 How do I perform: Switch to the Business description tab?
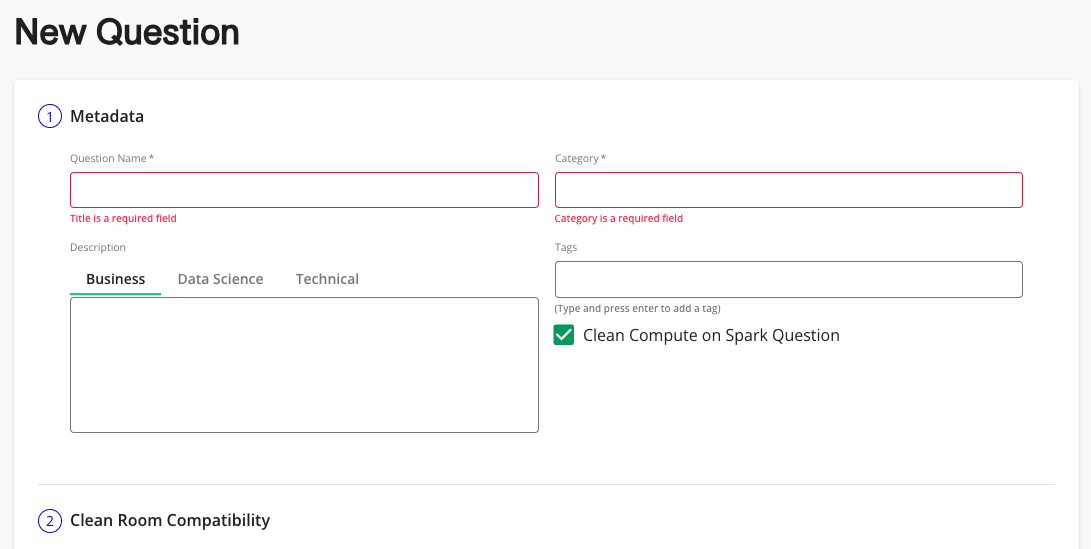(x=115, y=279)
